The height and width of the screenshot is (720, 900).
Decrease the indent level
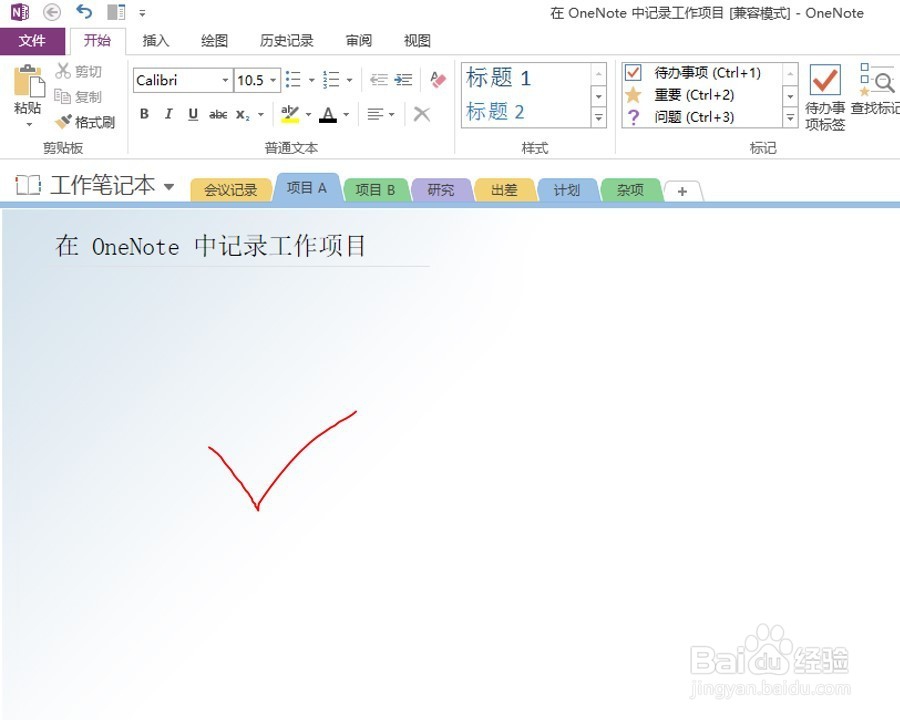378,80
